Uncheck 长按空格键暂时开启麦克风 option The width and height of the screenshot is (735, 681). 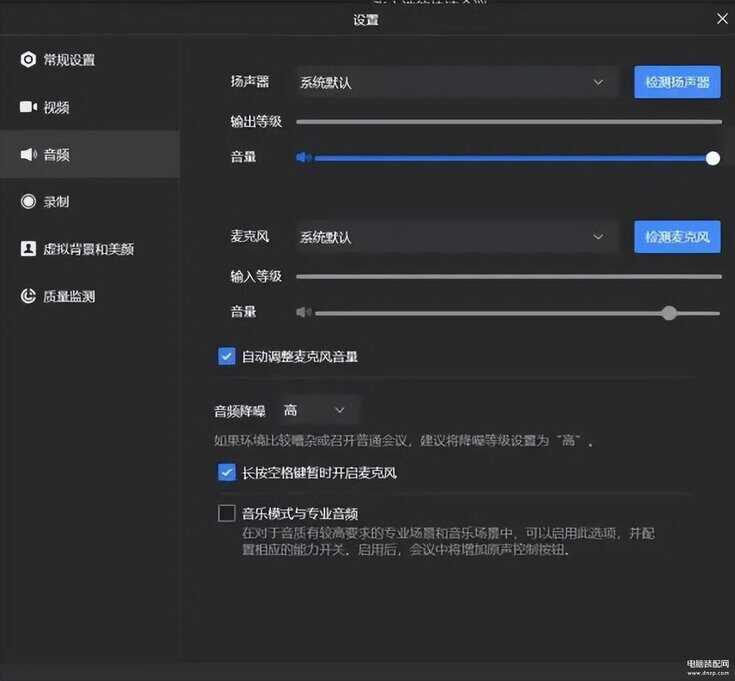[x=227, y=472]
